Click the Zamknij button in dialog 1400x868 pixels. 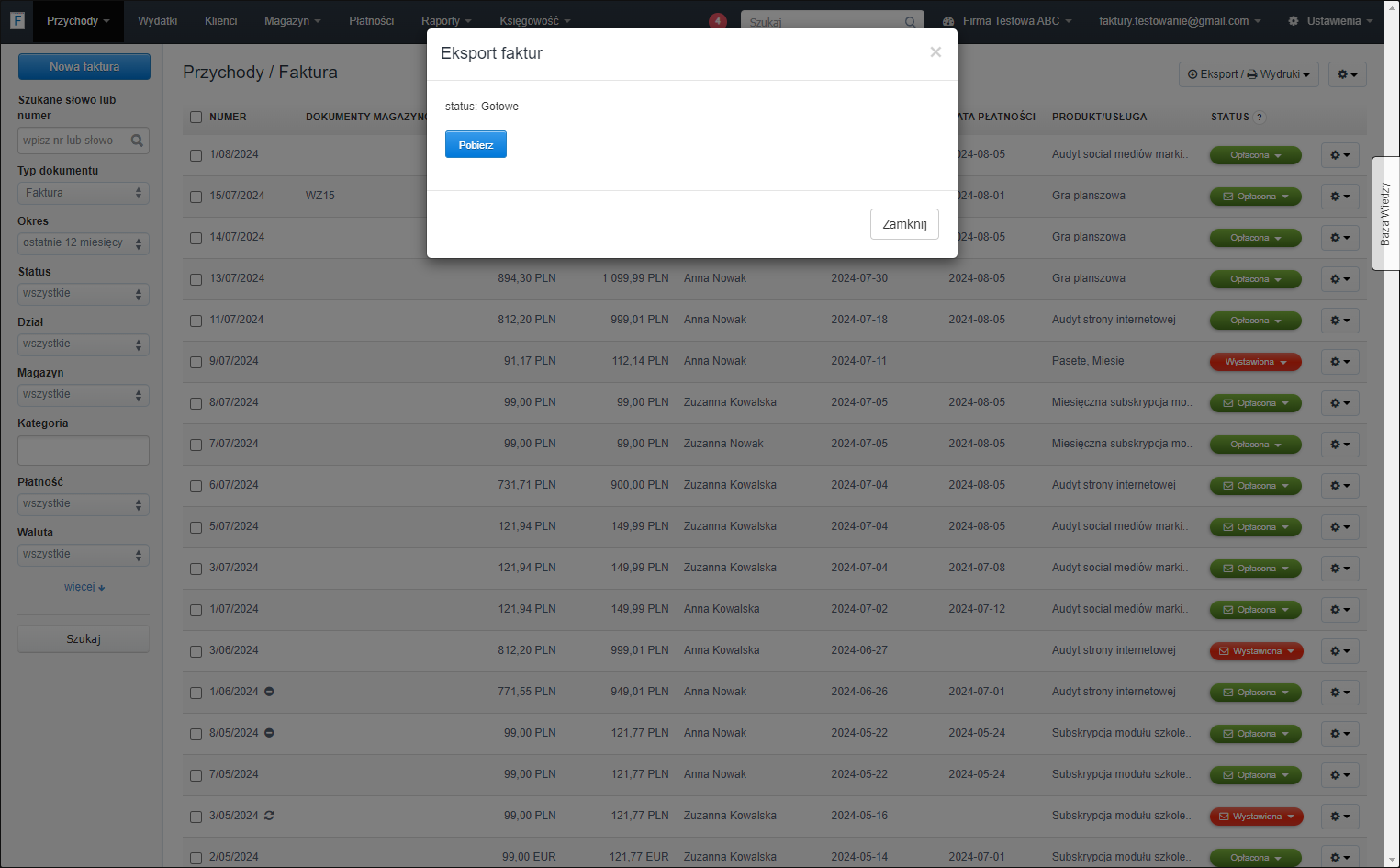904,224
